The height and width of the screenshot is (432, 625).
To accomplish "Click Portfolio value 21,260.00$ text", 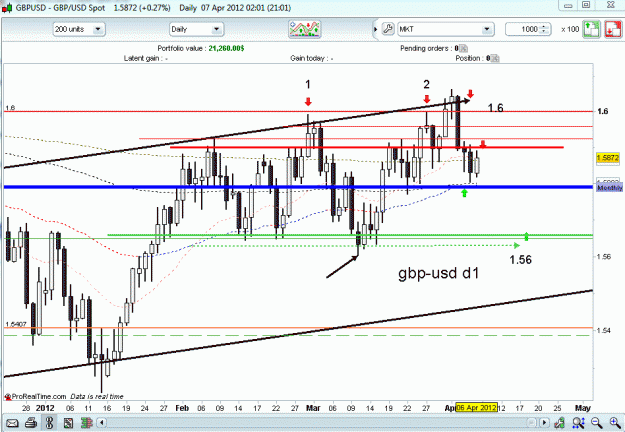I will 200,48.
